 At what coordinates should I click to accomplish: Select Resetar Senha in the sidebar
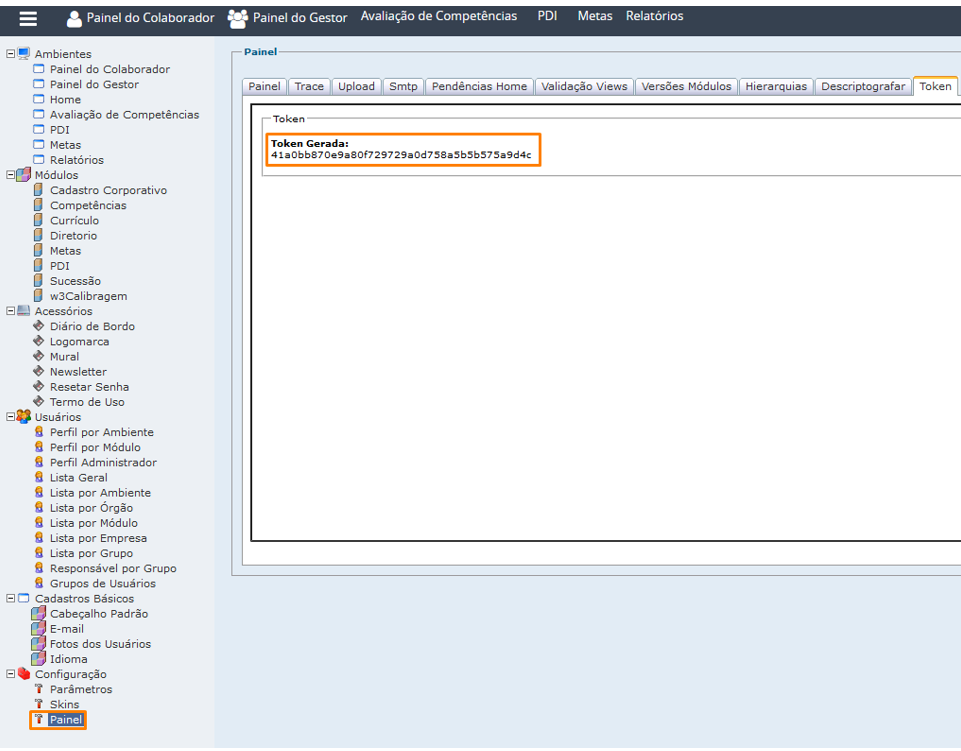click(x=89, y=387)
